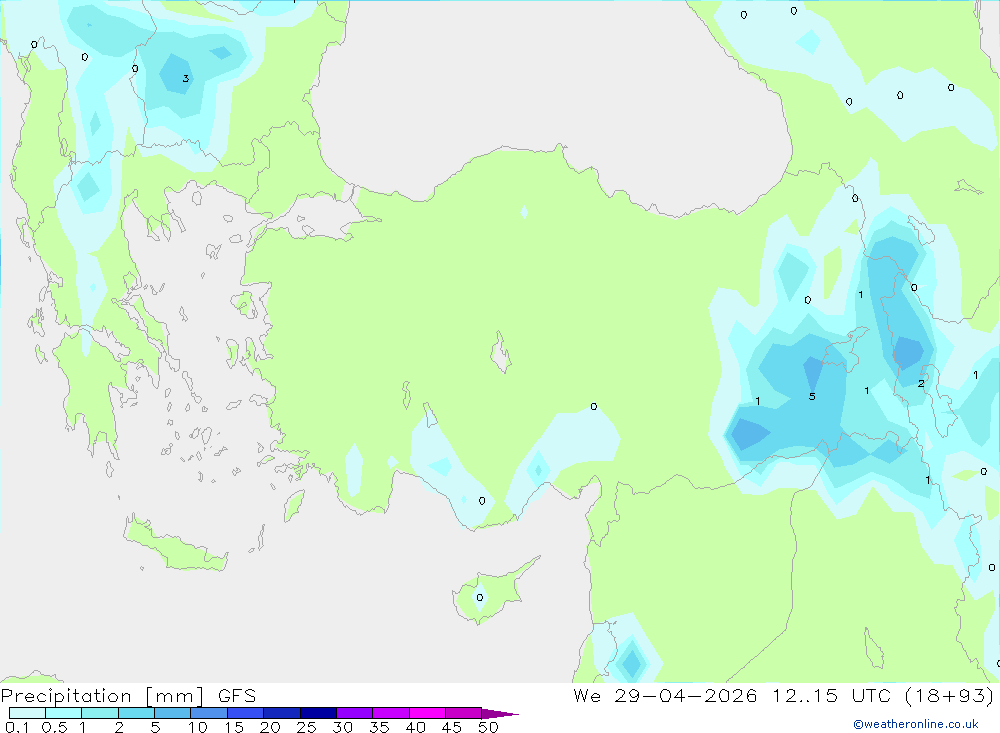Click the 'We 29-04-2026' date text

pyautogui.click(x=665, y=696)
